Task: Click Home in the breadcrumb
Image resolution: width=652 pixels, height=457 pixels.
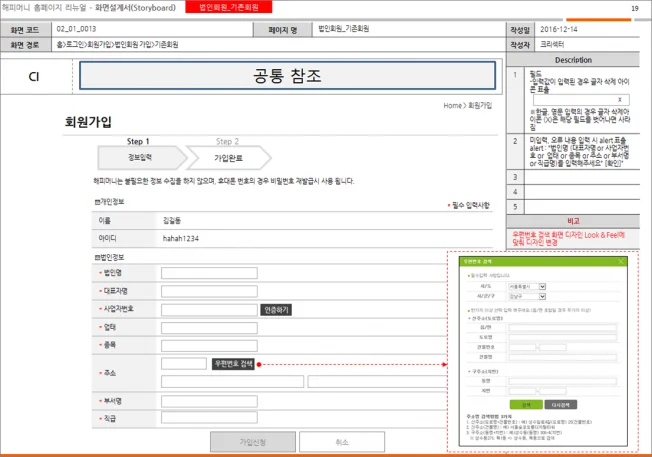Action: tap(452, 106)
